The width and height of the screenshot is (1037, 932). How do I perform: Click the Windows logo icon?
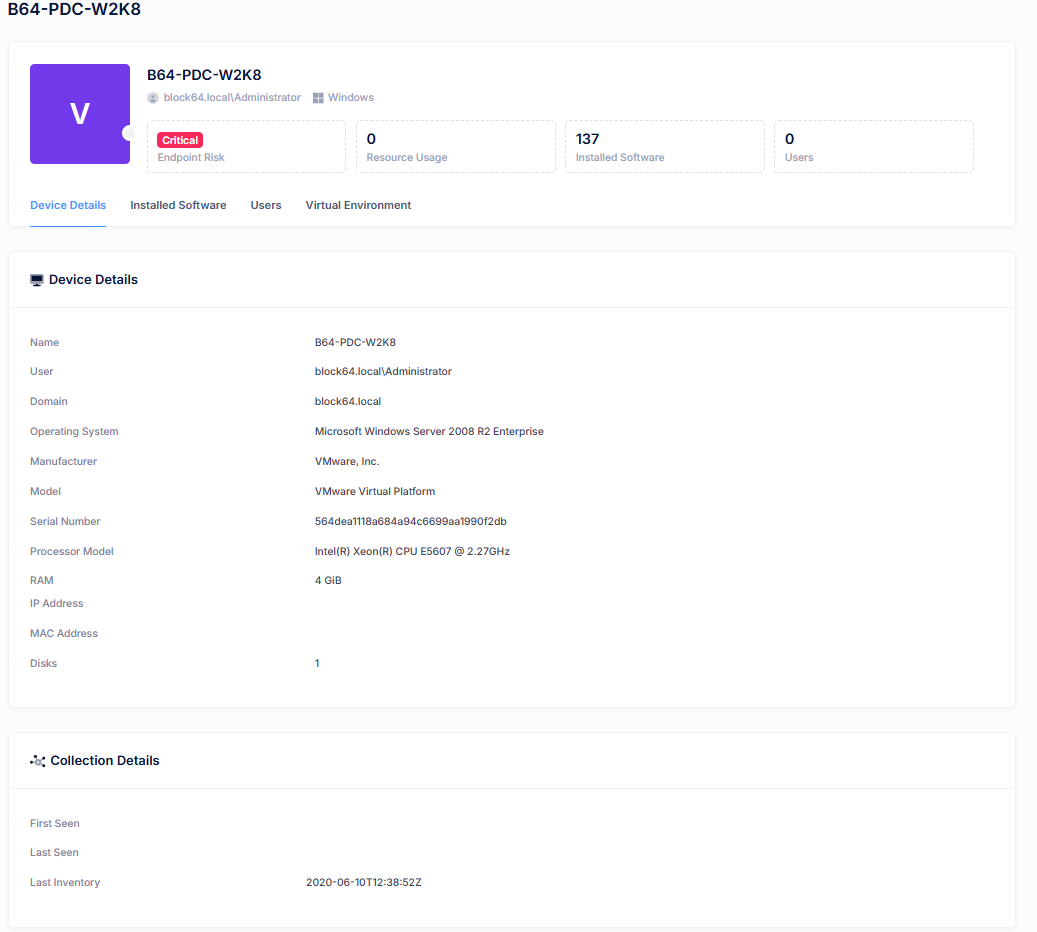318,98
